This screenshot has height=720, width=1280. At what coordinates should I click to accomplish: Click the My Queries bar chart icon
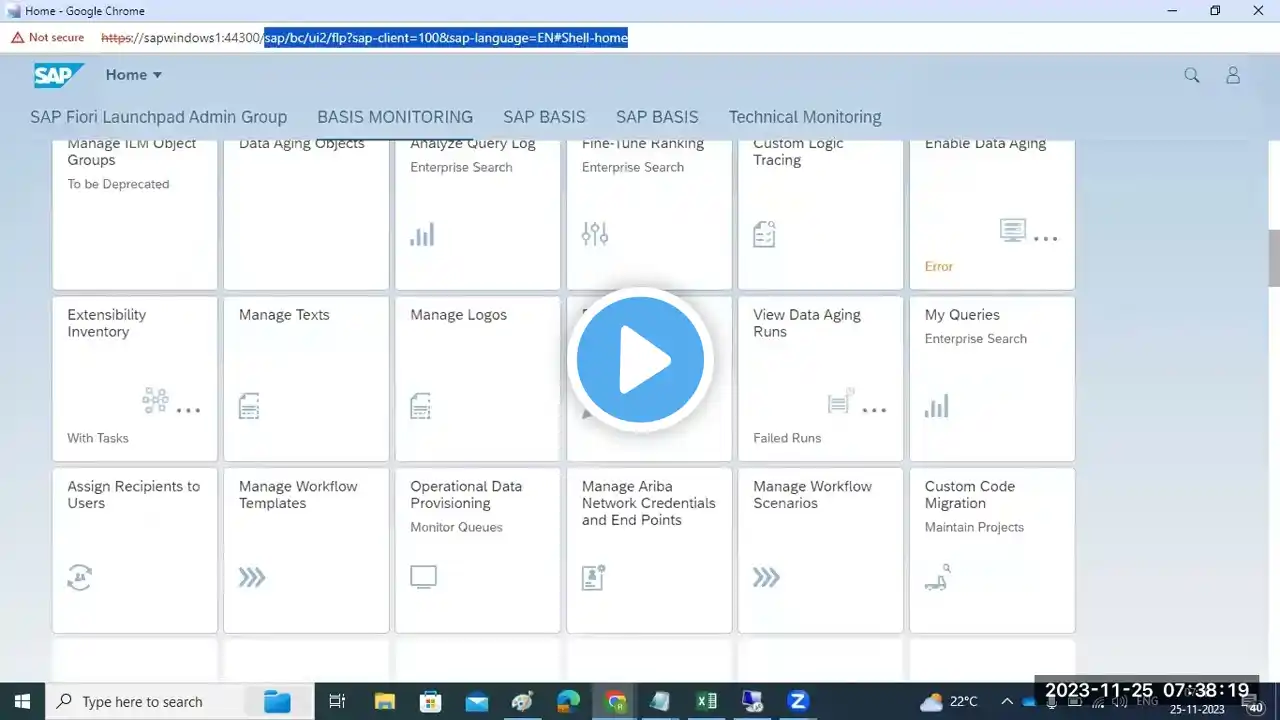pyautogui.click(x=937, y=406)
